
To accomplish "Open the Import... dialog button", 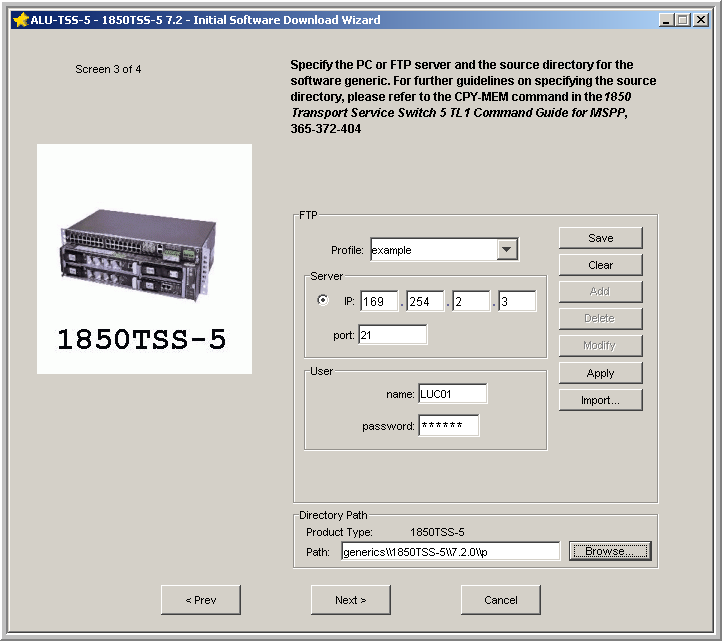I will [x=600, y=400].
